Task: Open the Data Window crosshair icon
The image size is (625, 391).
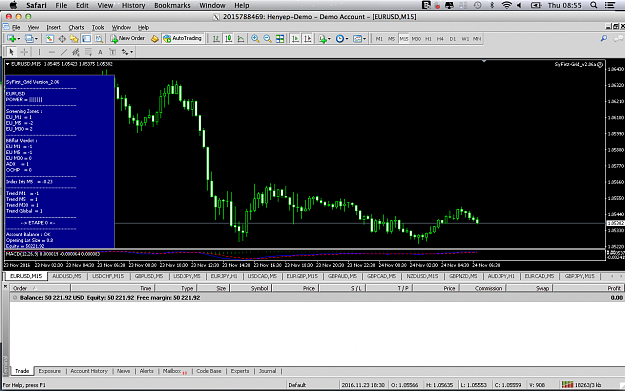Action: pyautogui.click(x=62, y=39)
